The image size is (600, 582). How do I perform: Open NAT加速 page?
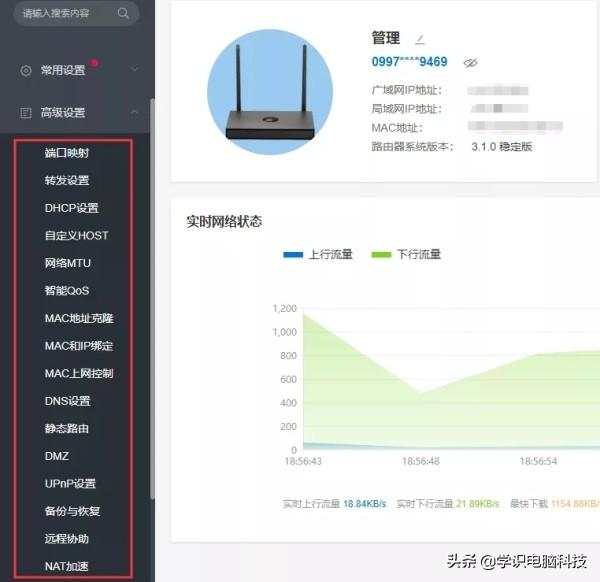pyautogui.click(x=67, y=566)
